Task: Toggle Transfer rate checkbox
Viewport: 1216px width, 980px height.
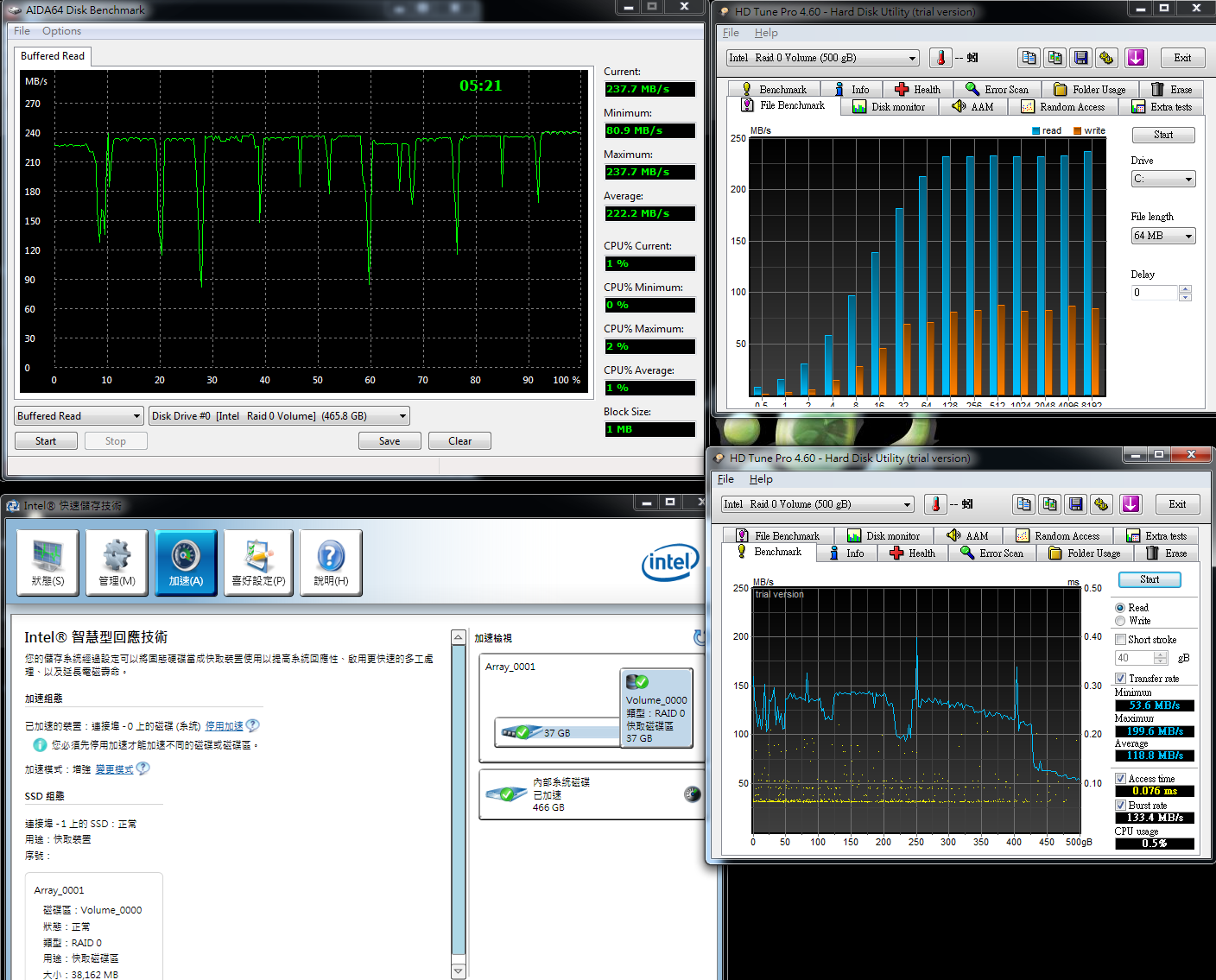Action: coord(1120,679)
